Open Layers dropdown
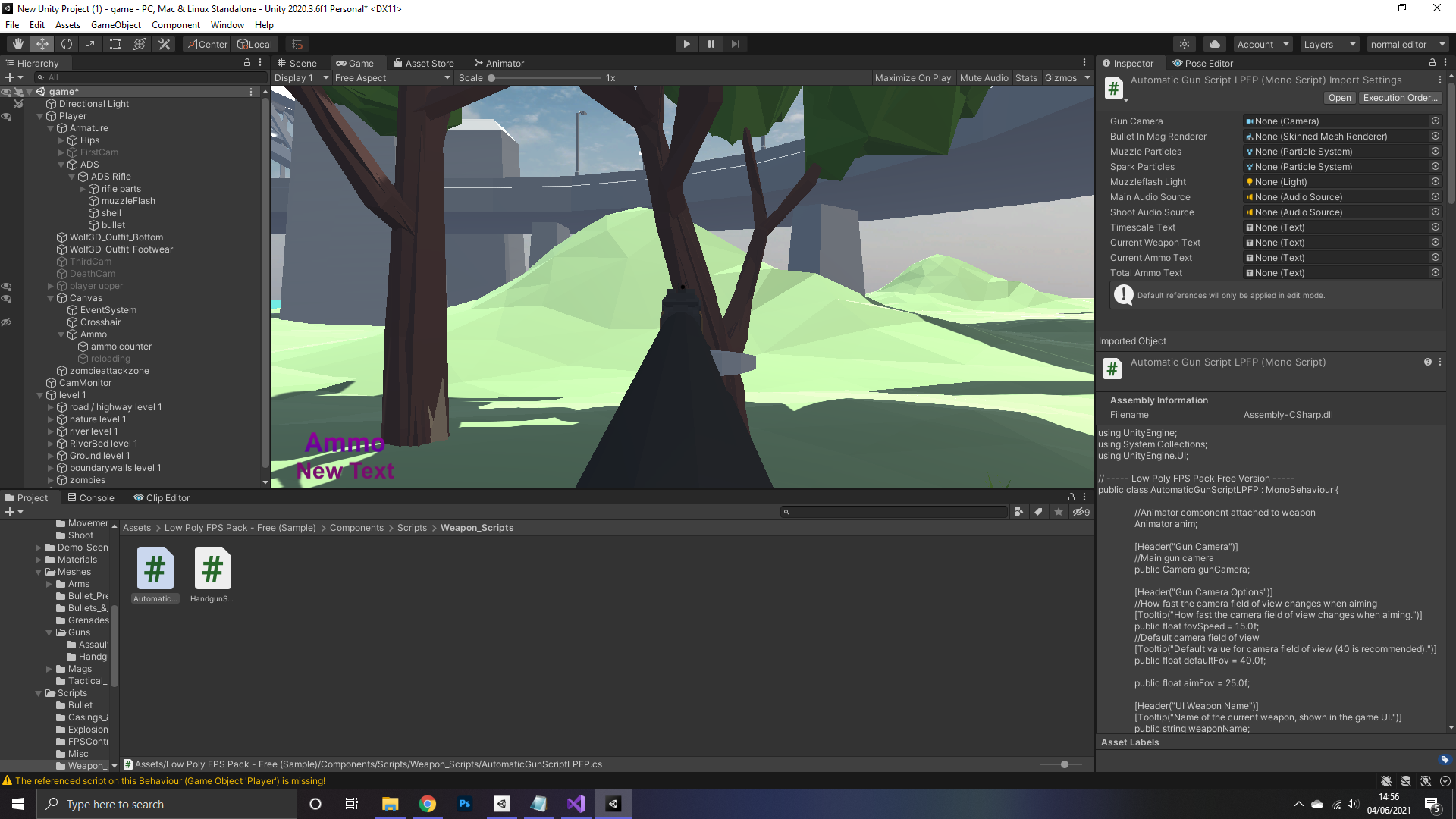The image size is (1456, 819). point(1329,44)
